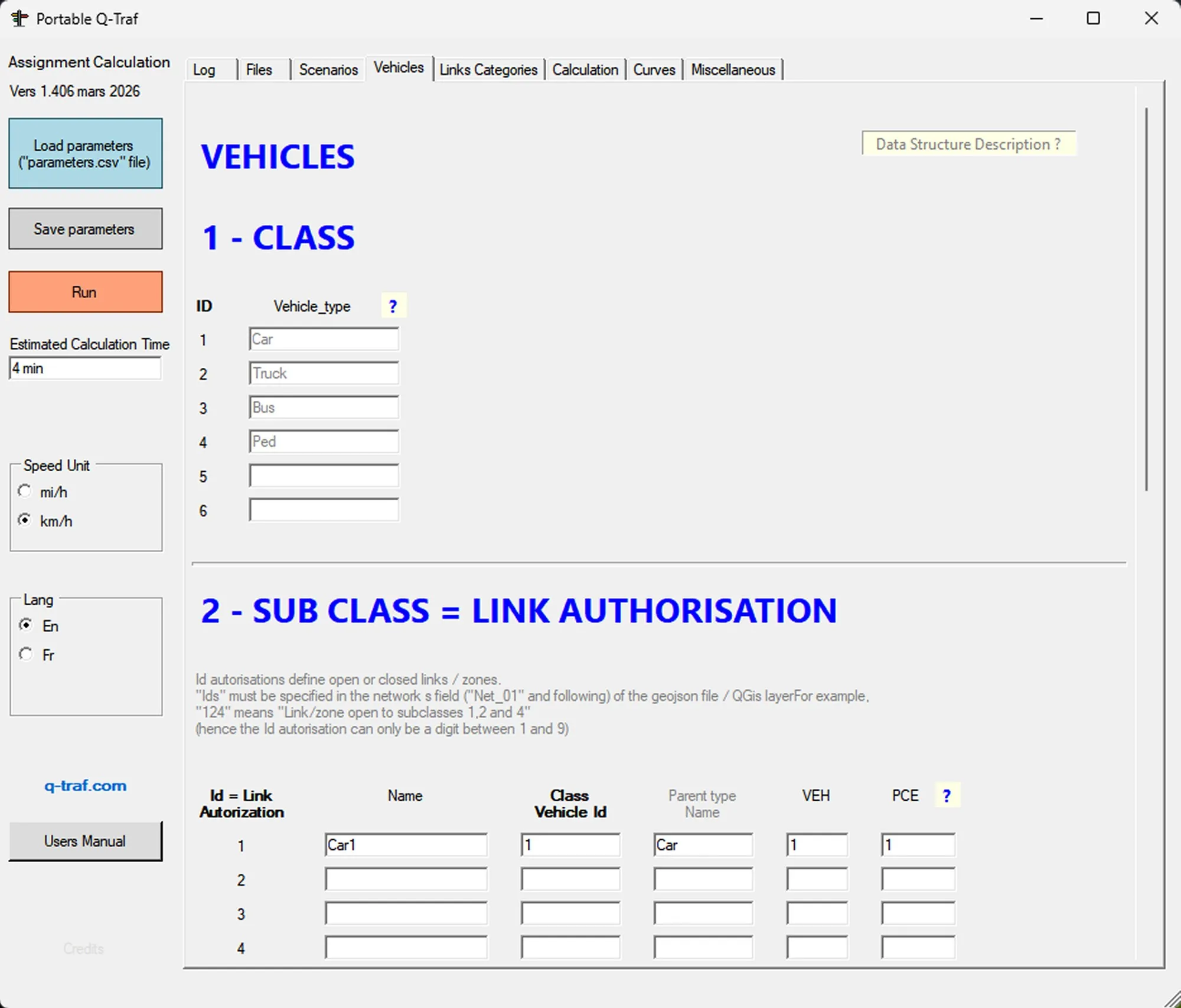Click Save parameters button

pos(86,229)
